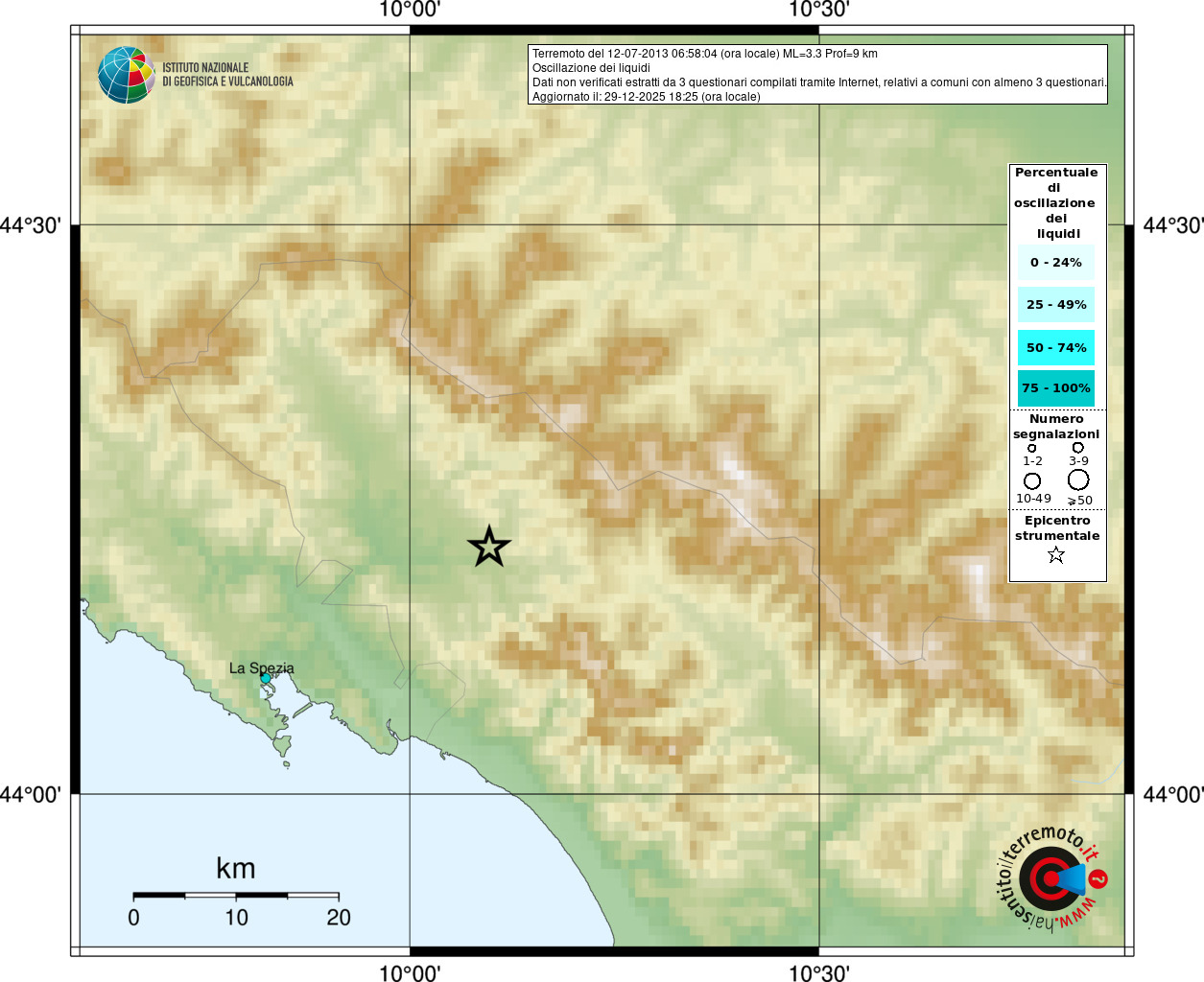This screenshot has height=982, width=1204.
Task: Click the 0 - 24% color swatch
Action: [1056, 262]
